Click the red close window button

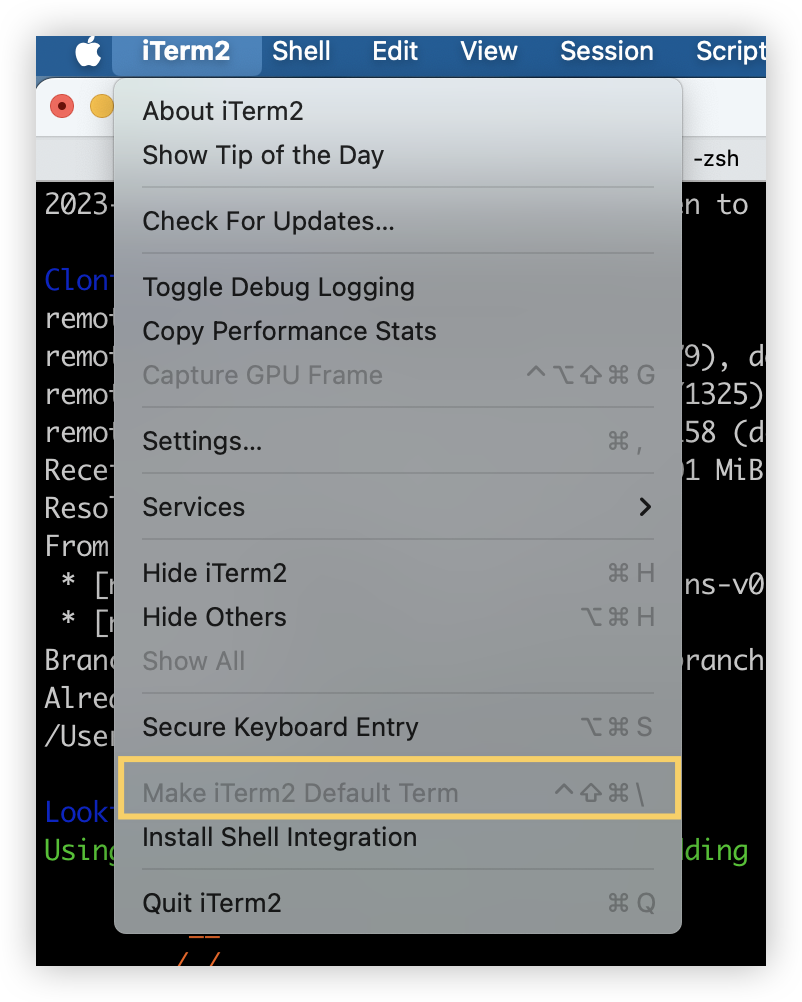62,105
